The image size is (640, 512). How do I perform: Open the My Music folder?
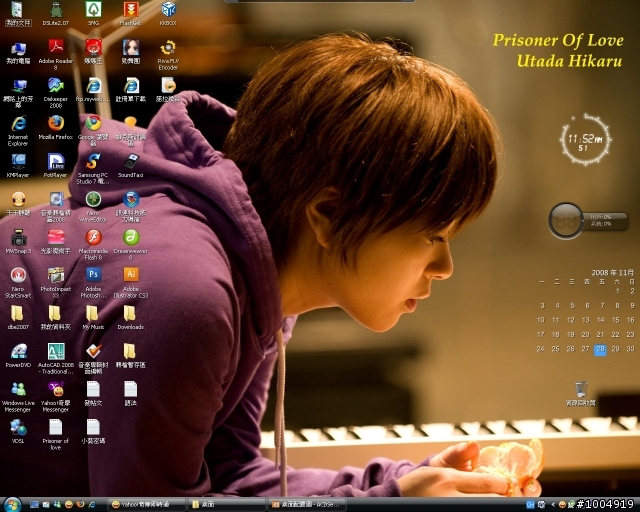point(93,317)
